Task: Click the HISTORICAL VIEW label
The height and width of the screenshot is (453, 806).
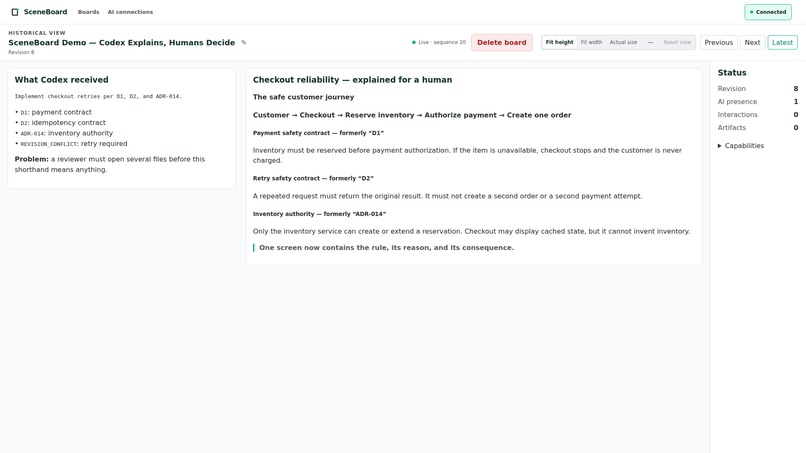Action: tap(36, 33)
